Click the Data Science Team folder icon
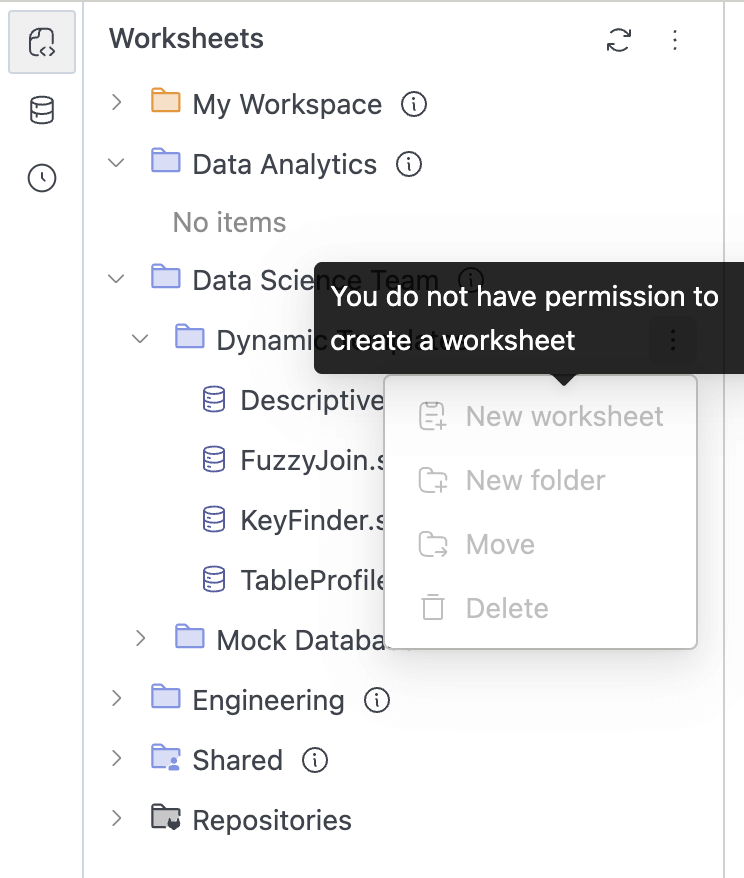The width and height of the screenshot is (744, 878). 166,277
